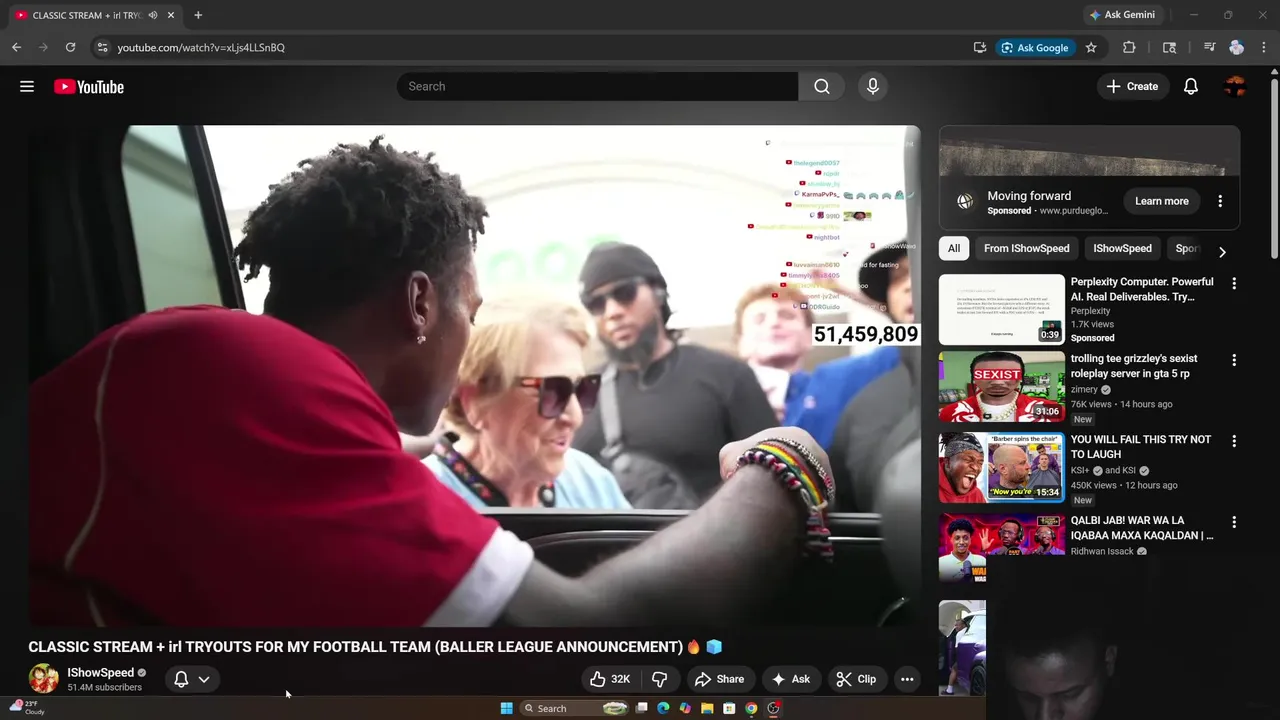This screenshot has height=720, width=1280.
Task: Click the zimery channel name
Action: pyautogui.click(x=1084, y=390)
